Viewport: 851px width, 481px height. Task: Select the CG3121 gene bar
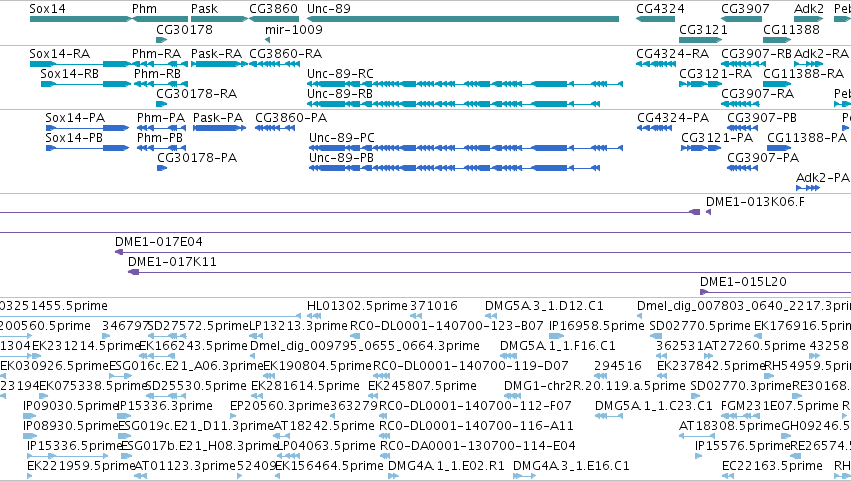[x=700, y=40]
